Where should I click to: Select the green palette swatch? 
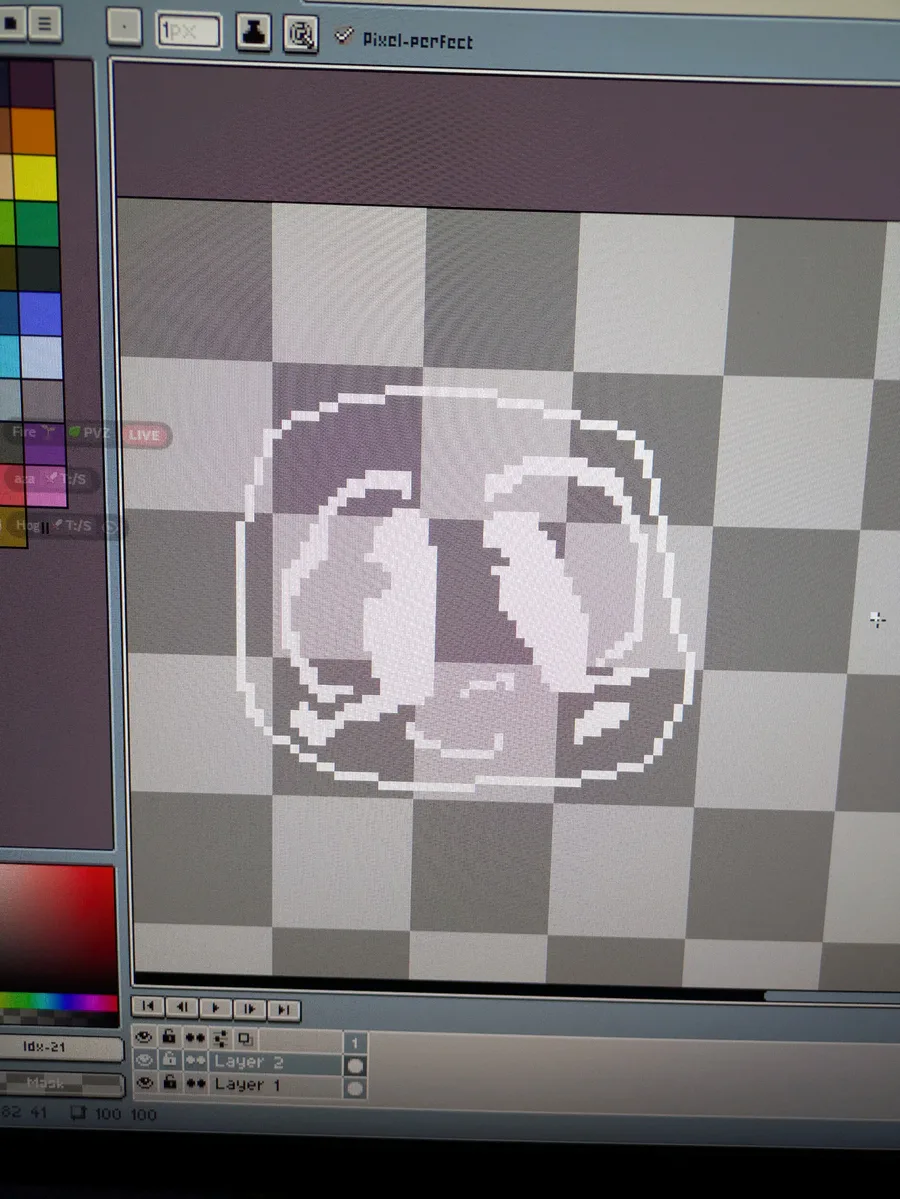[37, 223]
